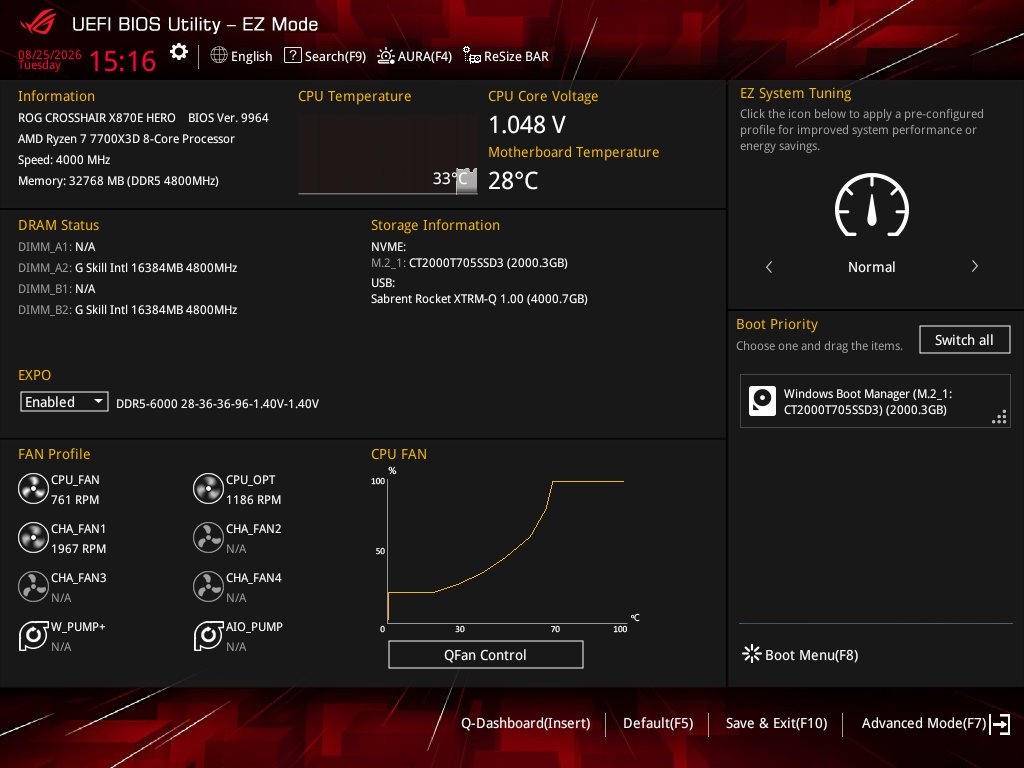Click the DDR5-6000 28-36-36-96 EXPO profile text
Image resolution: width=1024 pixels, height=768 pixels.
(x=217, y=404)
